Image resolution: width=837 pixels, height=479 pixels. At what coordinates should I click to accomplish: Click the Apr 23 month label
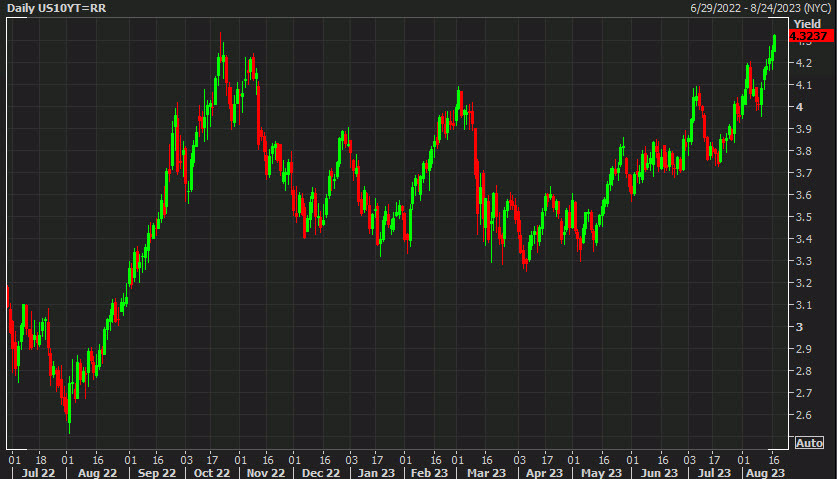pyautogui.click(x=544, y=473)
